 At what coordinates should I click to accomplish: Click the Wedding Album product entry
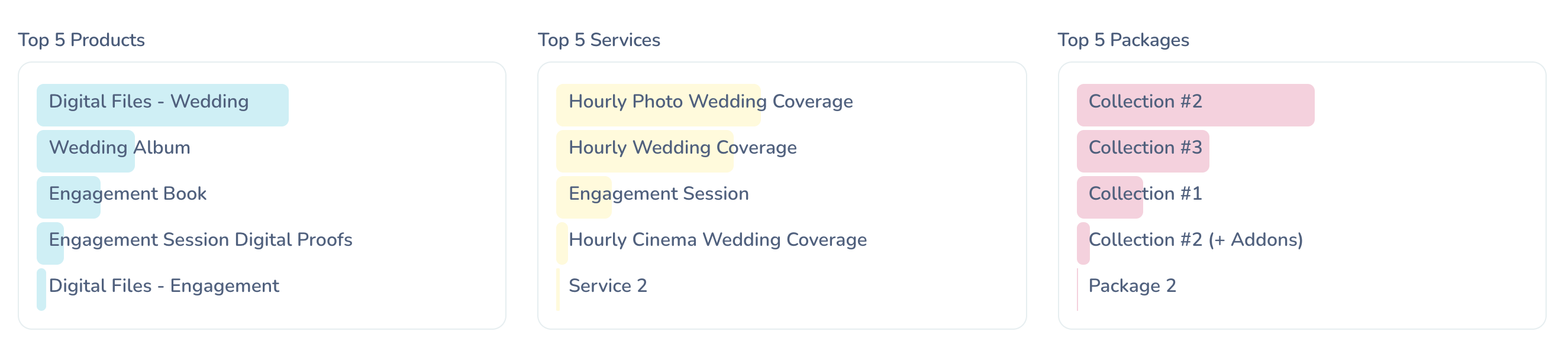120,148
